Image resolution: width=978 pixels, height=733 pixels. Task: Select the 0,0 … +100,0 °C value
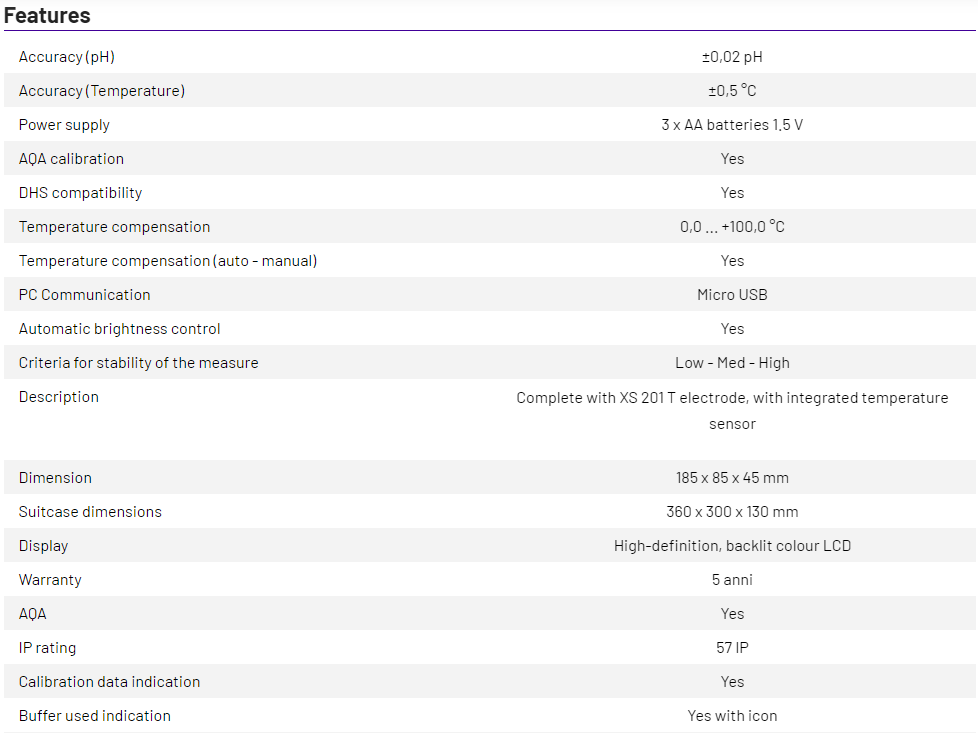click(732, 227)
